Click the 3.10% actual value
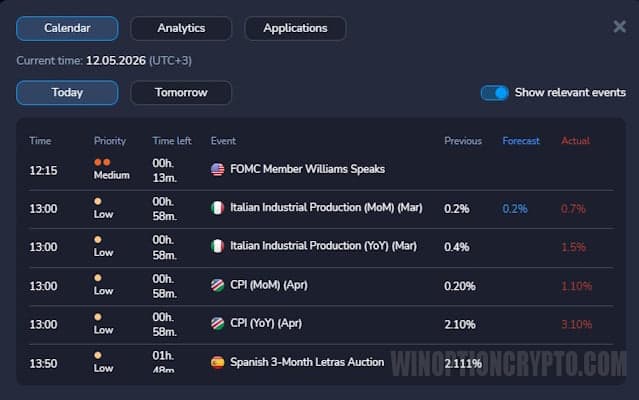 tap(576, 325)
